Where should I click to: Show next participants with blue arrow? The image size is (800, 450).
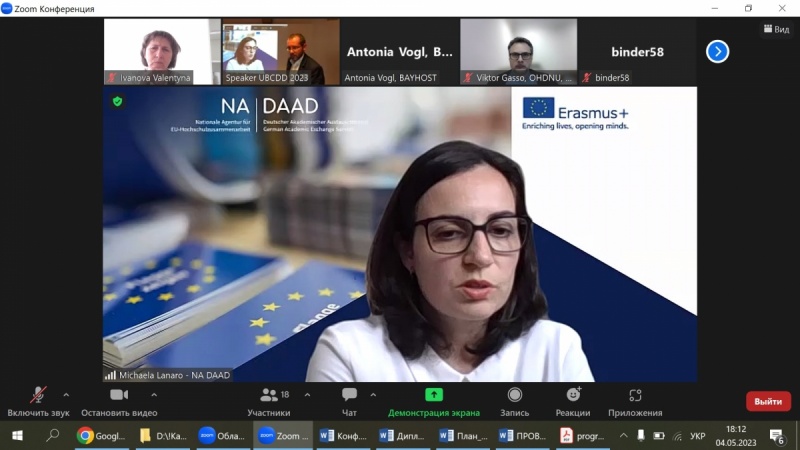pyautogui.click(x=717, y=51)
